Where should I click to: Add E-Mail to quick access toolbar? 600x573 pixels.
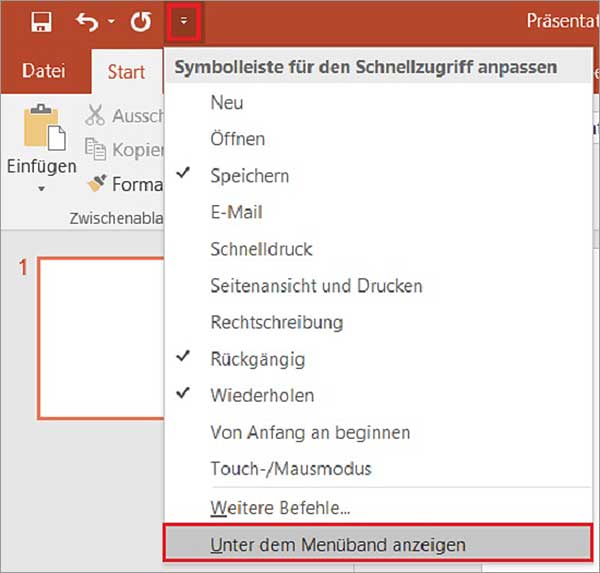pyautogui.click(x=378, y=212)
